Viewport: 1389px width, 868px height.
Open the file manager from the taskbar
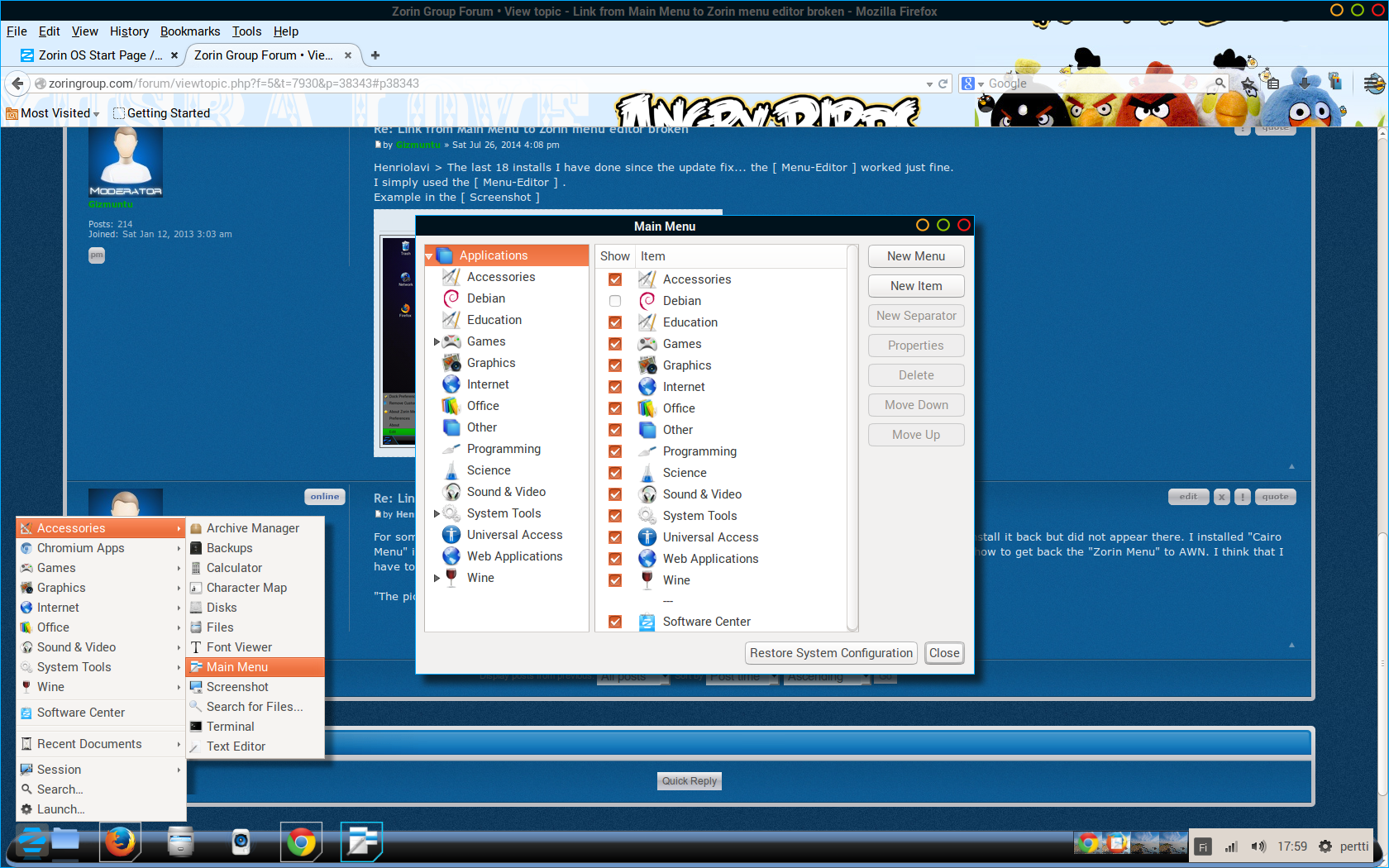(180, 842)
